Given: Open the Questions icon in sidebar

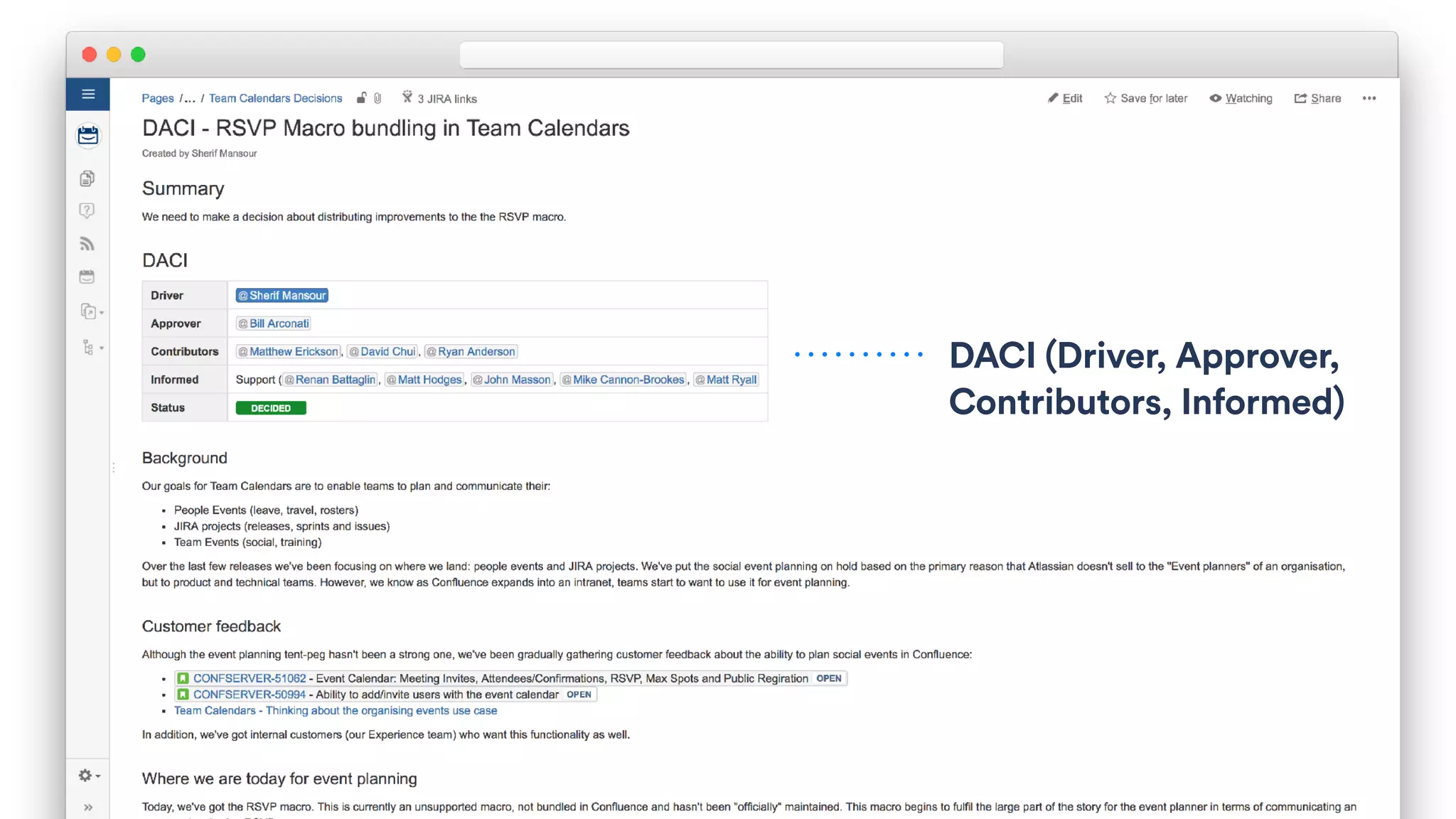Looking at the screenshot, I should [87, 210].
